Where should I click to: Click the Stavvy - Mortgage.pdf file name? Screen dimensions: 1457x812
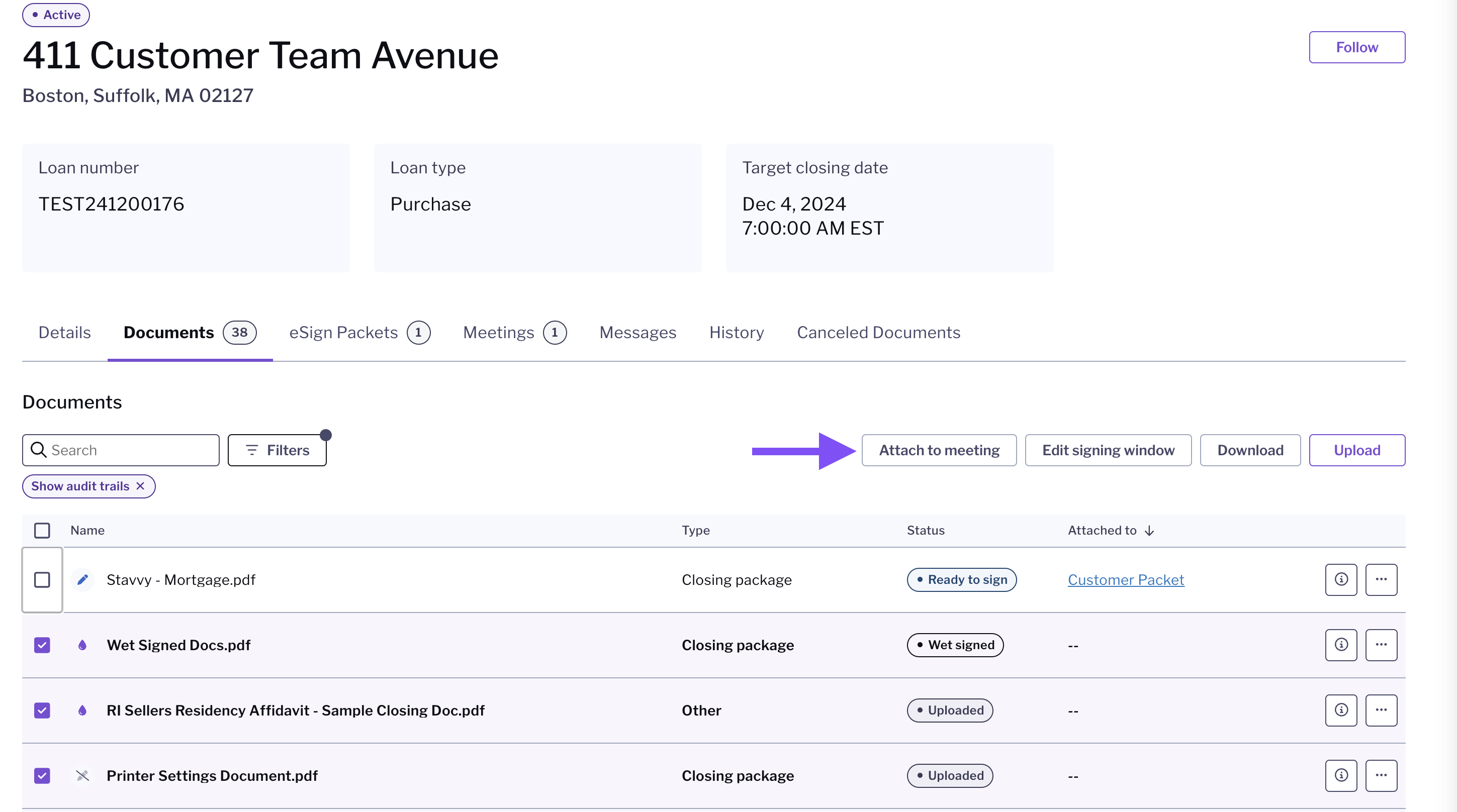(x=181, y=579)
